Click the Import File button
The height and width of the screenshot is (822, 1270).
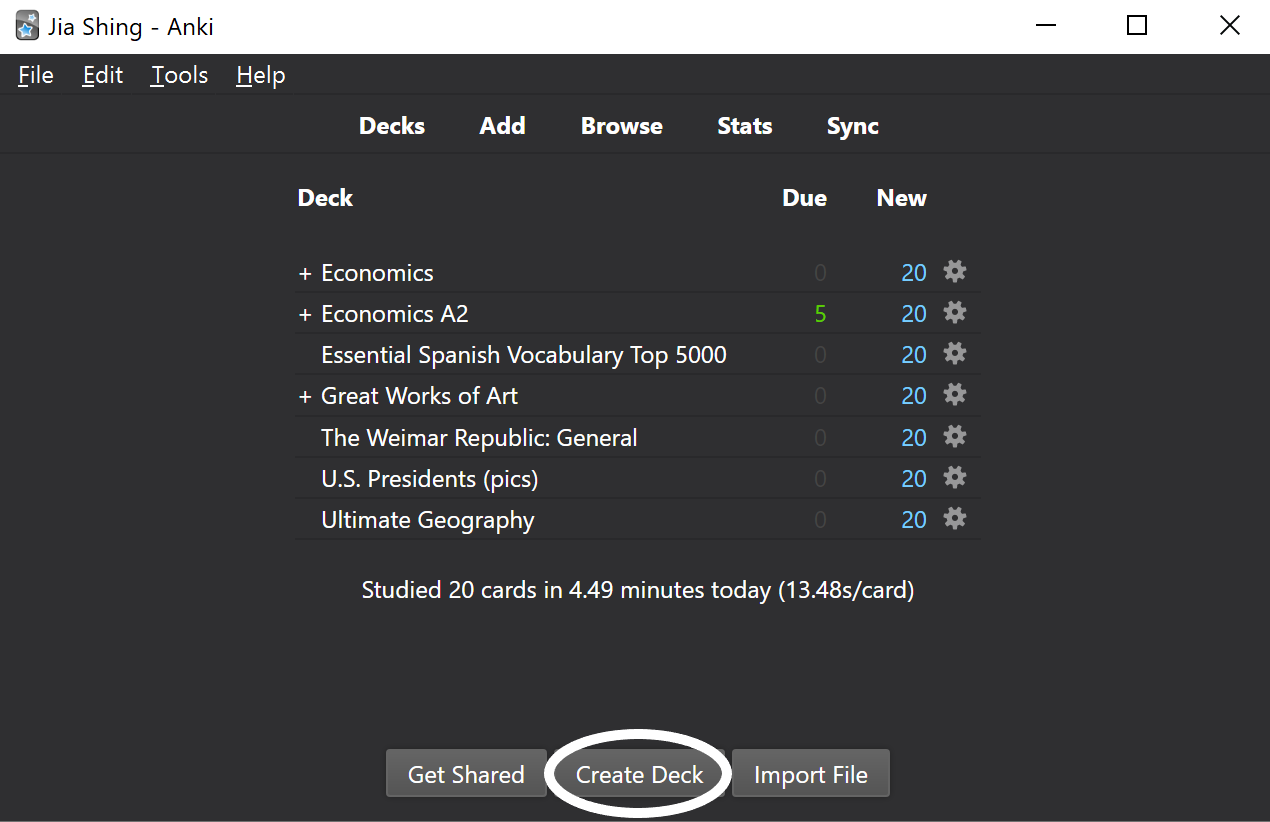coord(811,774)
